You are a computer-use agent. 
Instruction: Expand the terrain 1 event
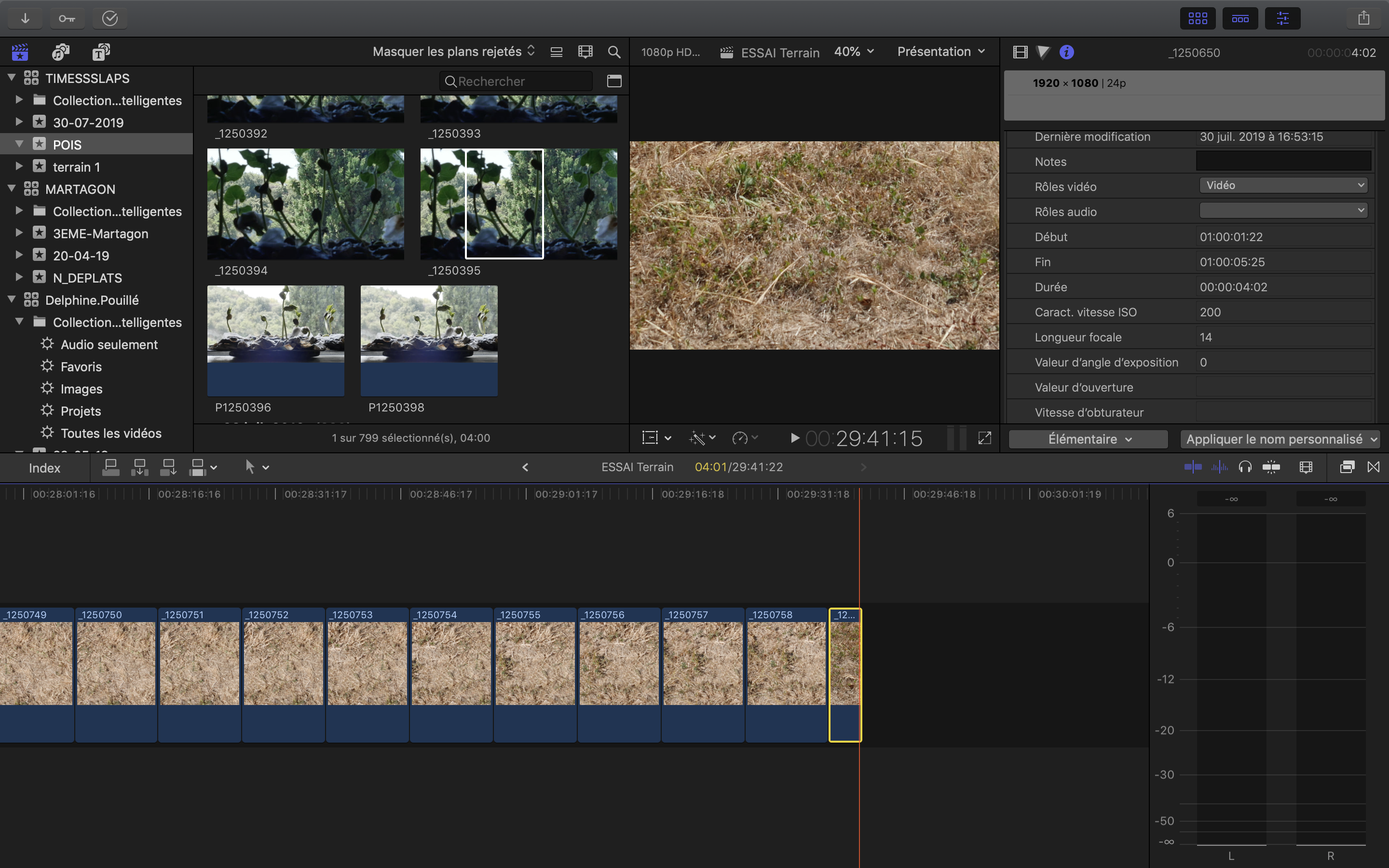point(19,166)
